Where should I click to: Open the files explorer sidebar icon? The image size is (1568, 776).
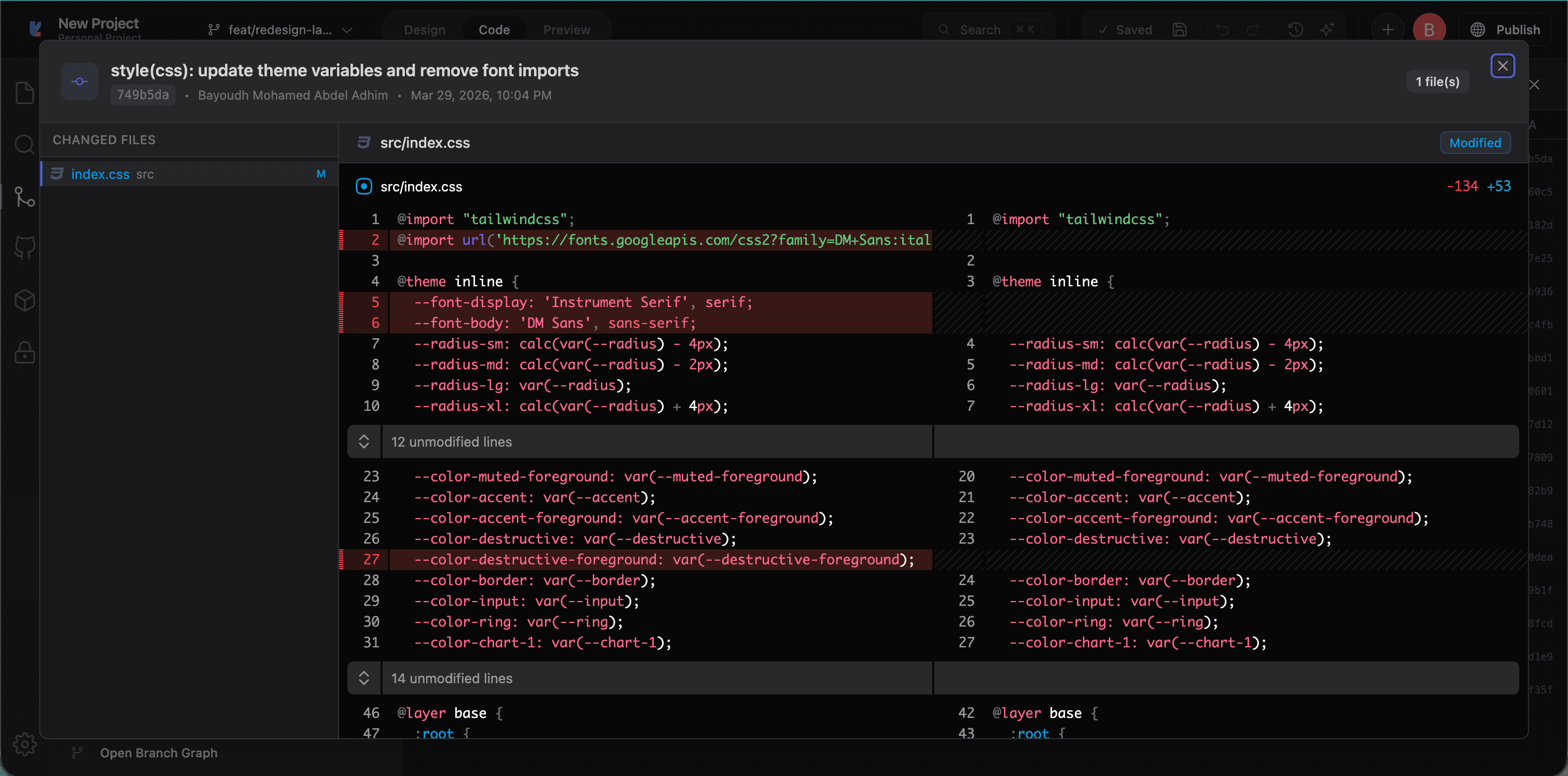(x=24, y=92)
